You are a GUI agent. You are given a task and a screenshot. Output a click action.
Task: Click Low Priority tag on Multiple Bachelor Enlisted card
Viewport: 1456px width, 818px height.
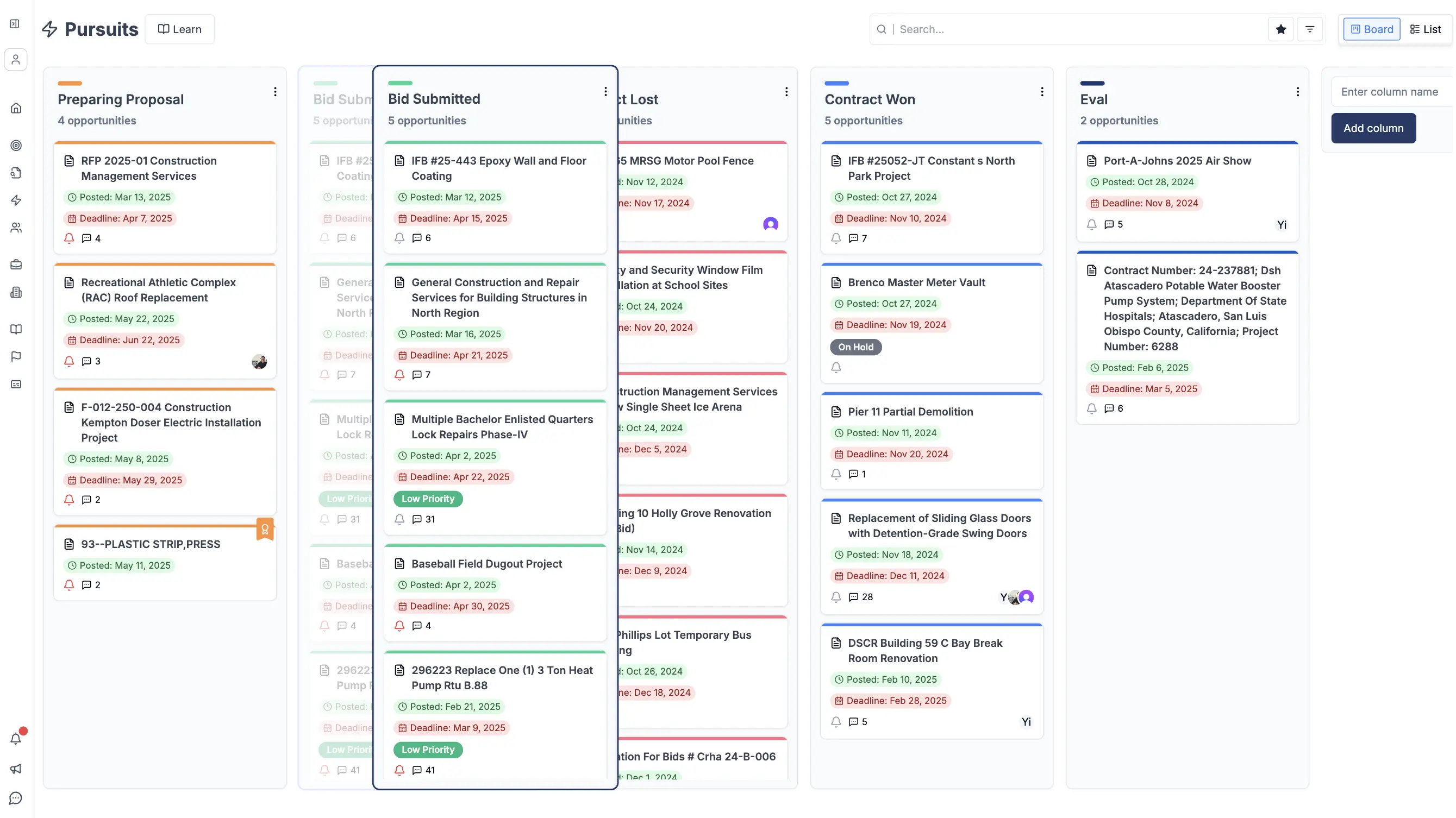(x=428, y=499)
